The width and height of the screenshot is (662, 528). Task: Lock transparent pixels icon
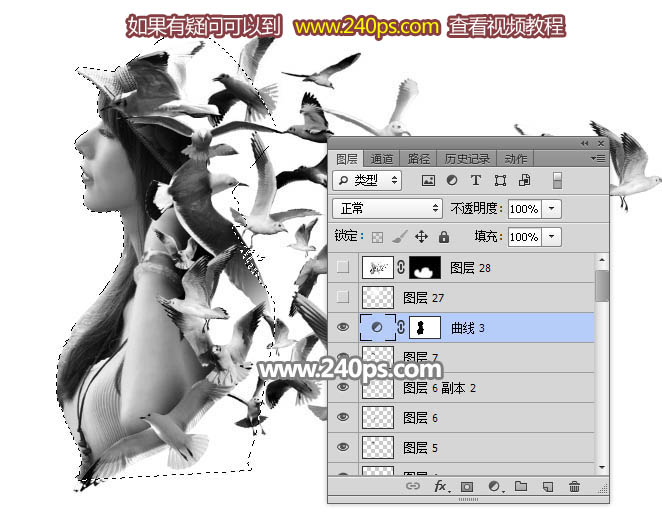coord(377,237)
